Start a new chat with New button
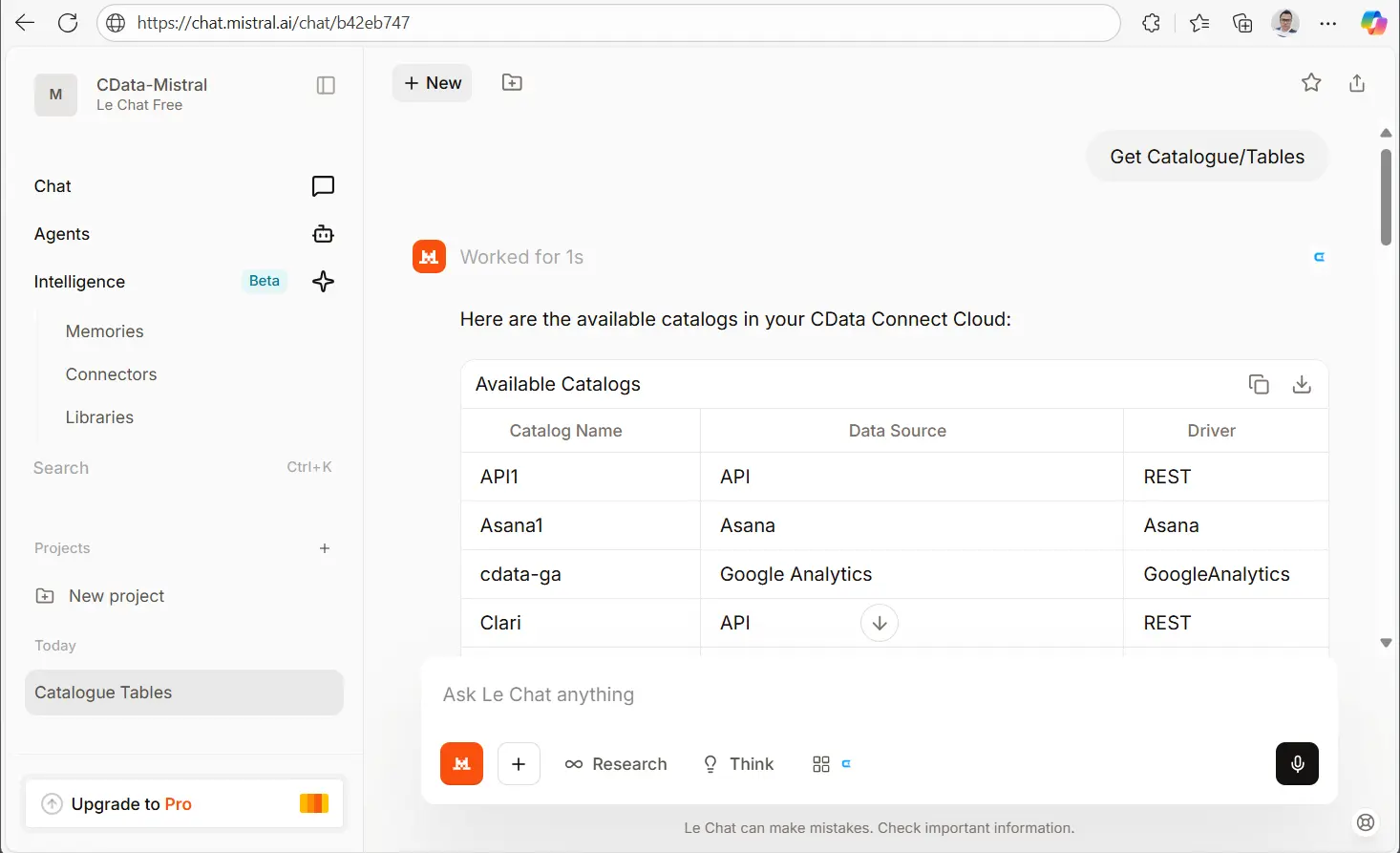 pyautogui.click(x=433, y=83)
